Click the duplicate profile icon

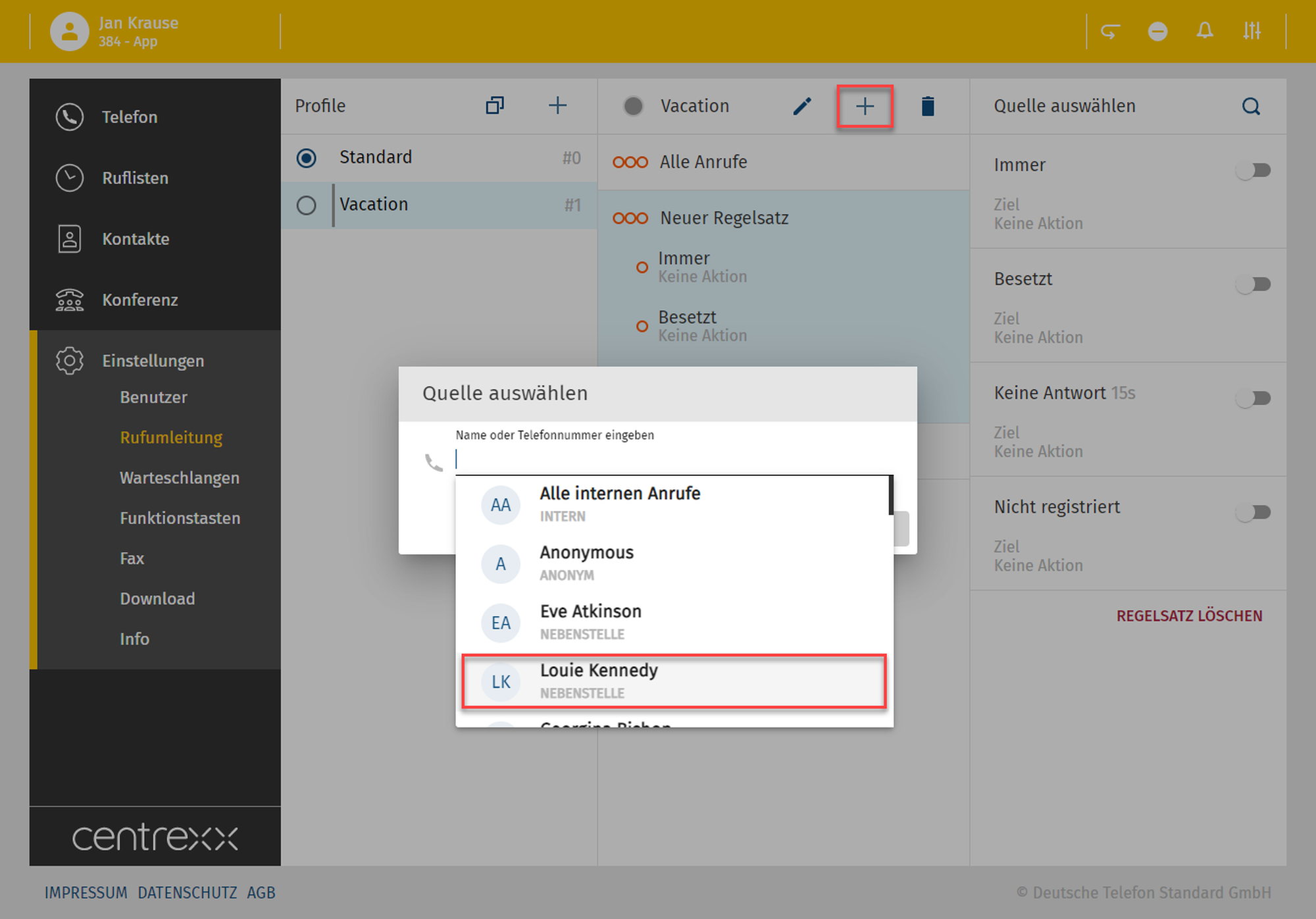tap(495, 105)
